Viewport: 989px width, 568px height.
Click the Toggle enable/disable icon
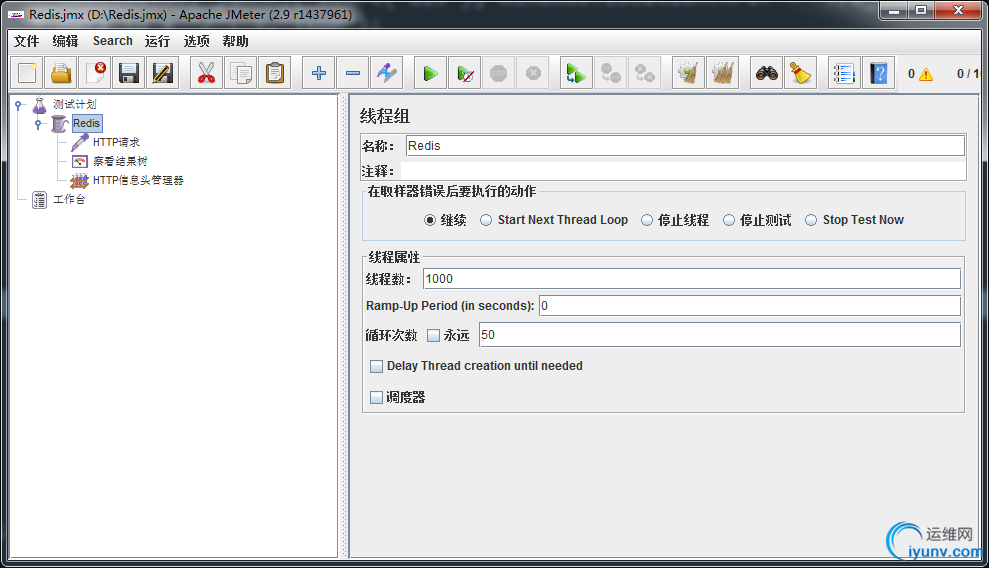387,73
